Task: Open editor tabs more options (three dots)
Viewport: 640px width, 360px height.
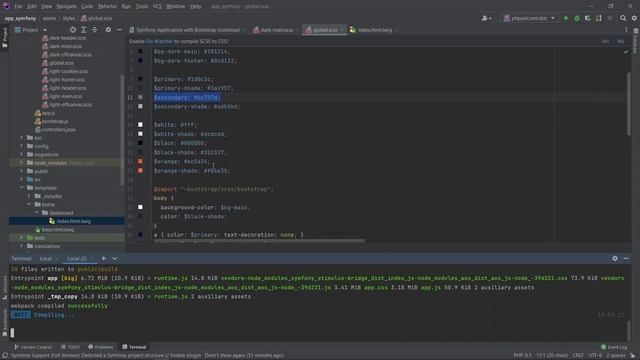Action: tap(626, 30)
